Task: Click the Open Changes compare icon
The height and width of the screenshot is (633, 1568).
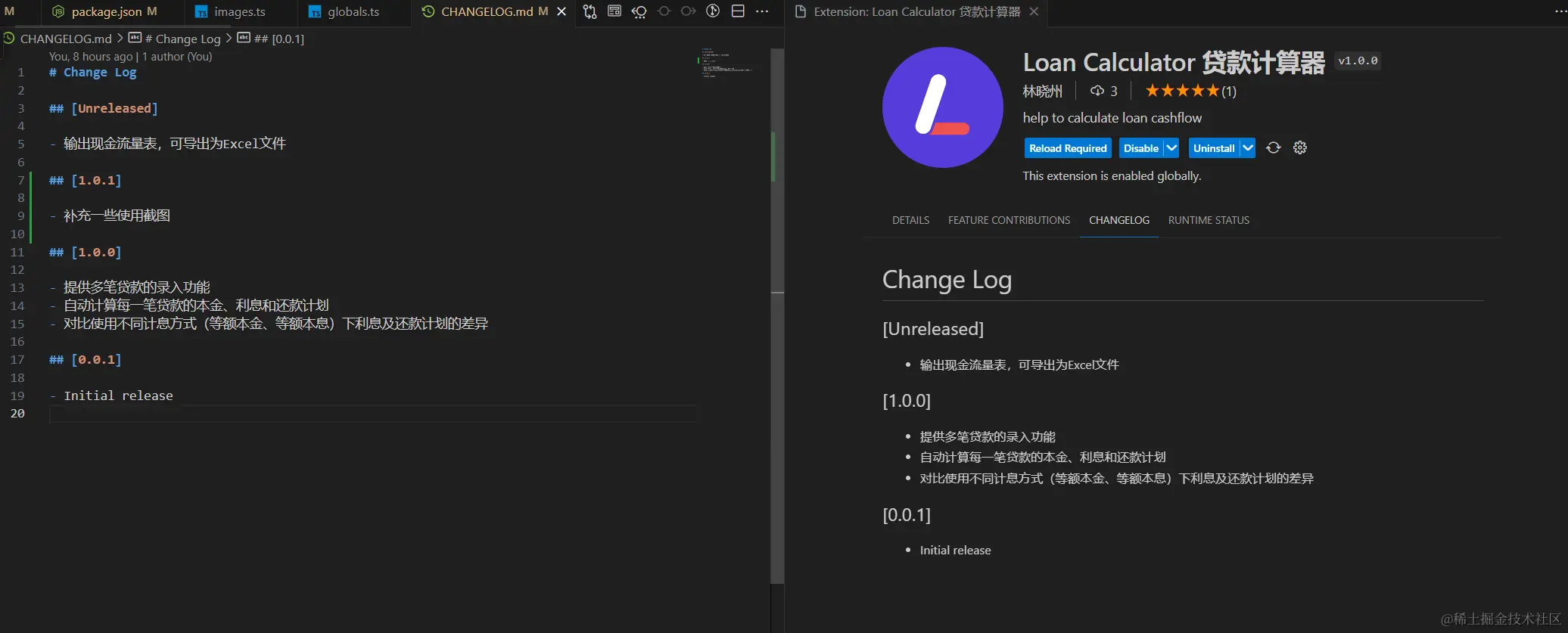Action: [x=590, y=11]
